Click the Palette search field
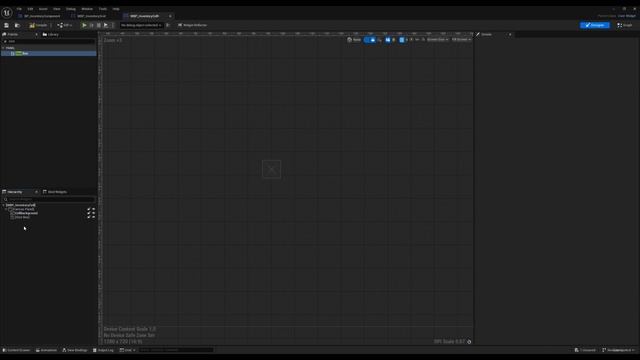 pos(49,41)
